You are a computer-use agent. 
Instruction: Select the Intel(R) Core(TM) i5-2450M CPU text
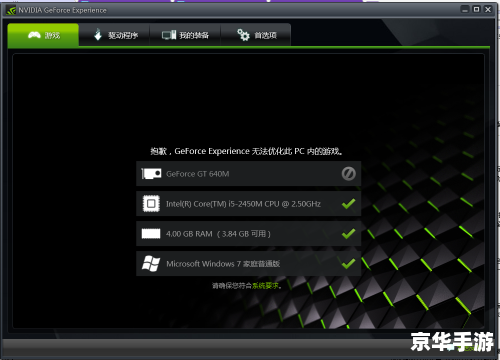pos(243,204)
